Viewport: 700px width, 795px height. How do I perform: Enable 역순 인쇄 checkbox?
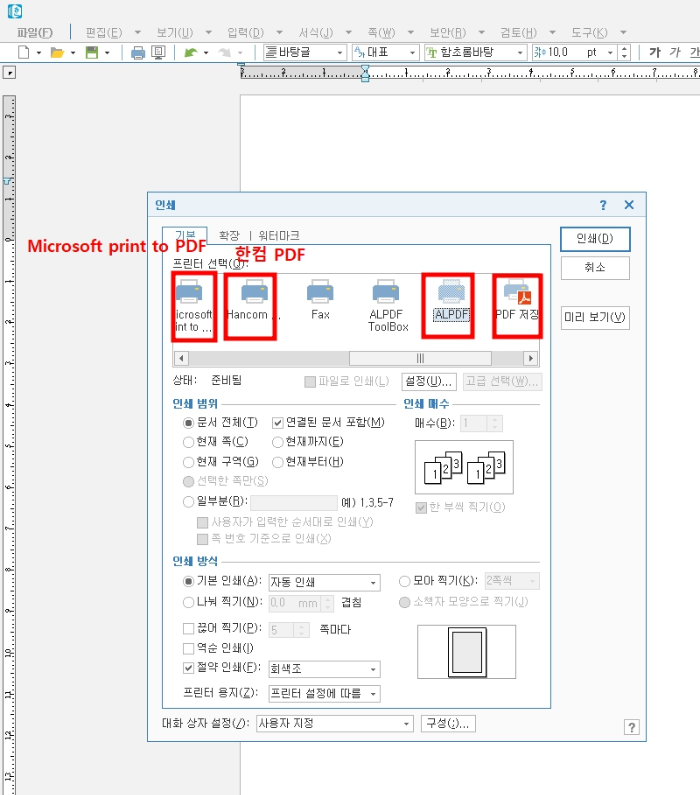pyautogui.click(x=188, y=648)
